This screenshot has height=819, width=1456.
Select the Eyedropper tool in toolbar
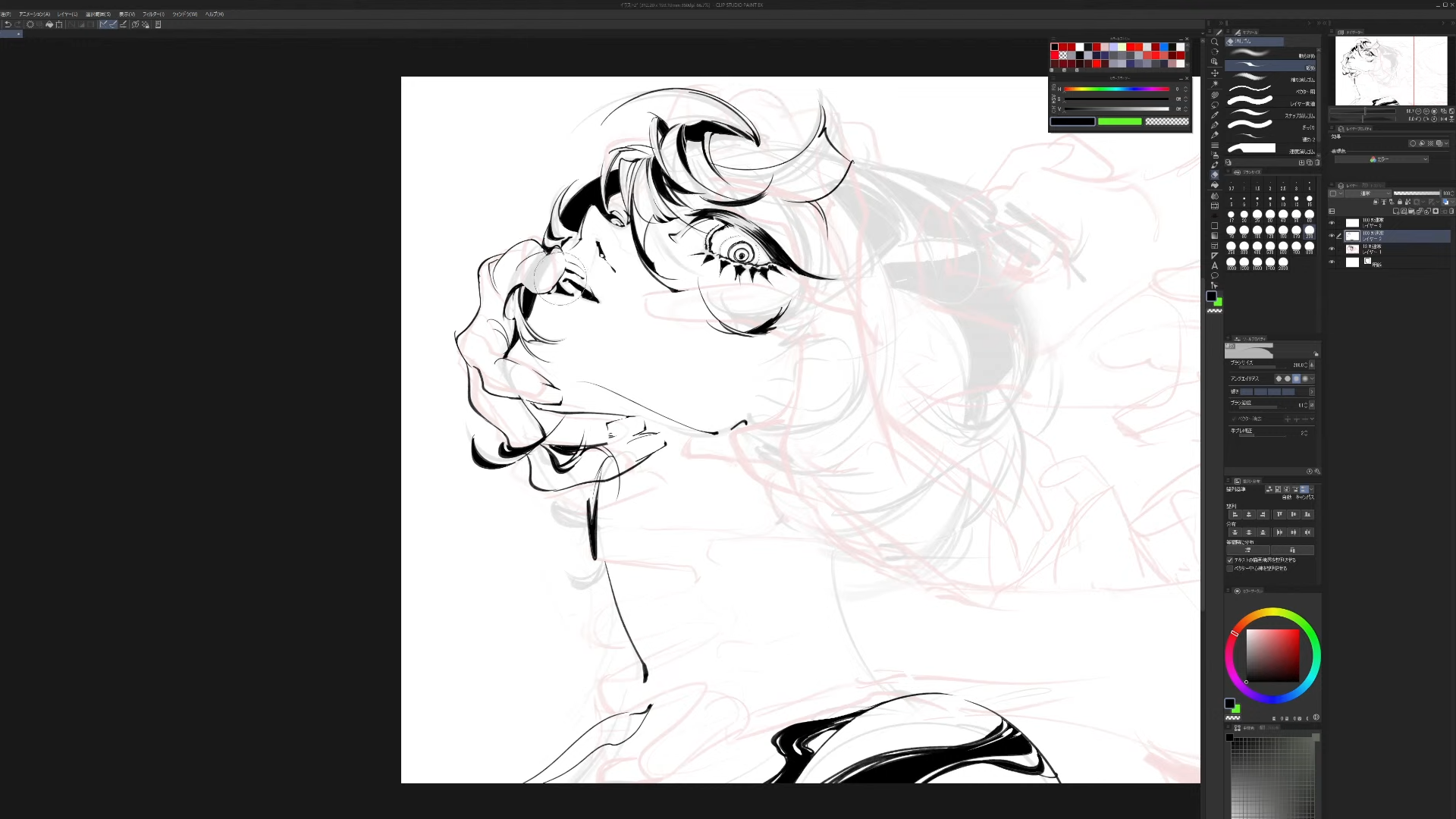tap(1214, 115)
